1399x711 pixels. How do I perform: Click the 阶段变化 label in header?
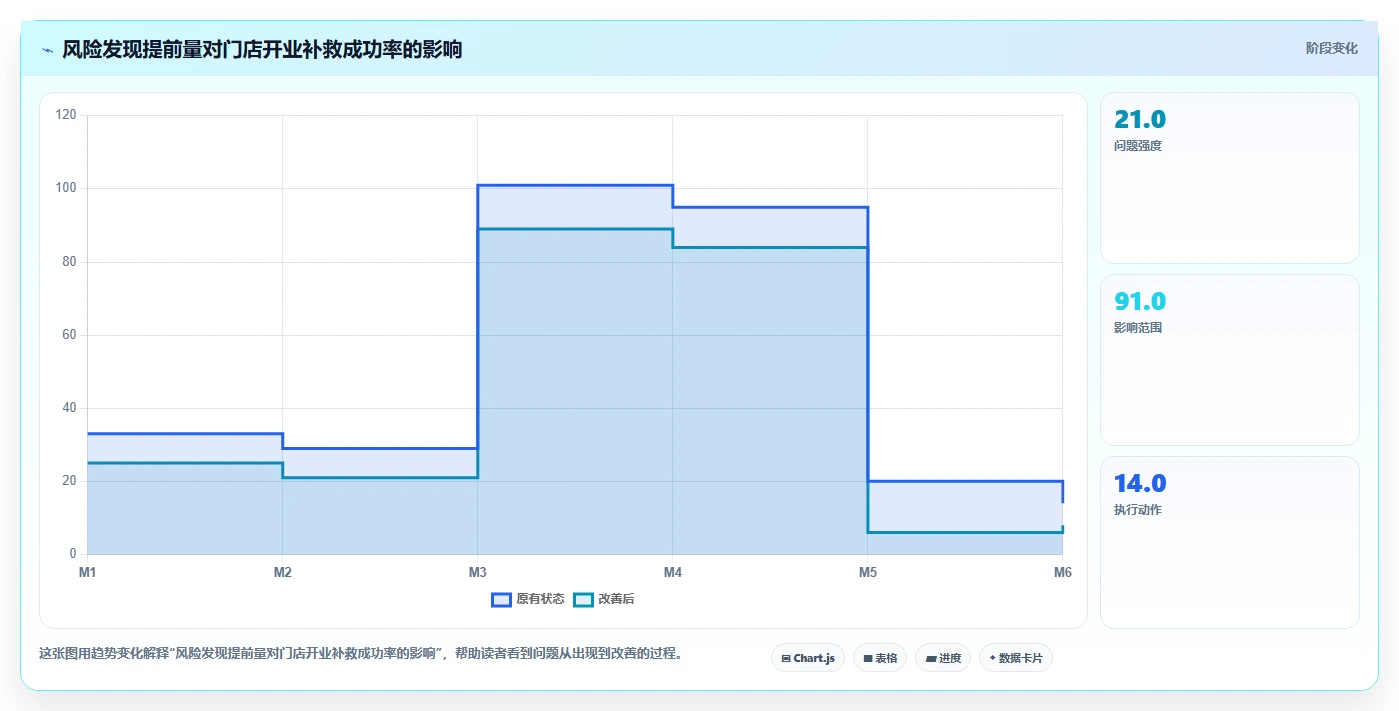click(x=1332, y=48)
